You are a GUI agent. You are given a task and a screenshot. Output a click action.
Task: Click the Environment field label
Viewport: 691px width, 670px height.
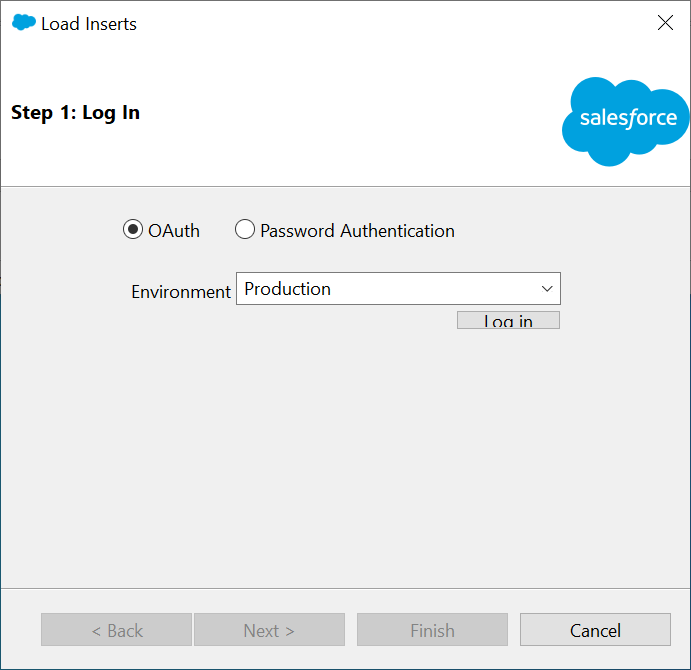(181, 292)
